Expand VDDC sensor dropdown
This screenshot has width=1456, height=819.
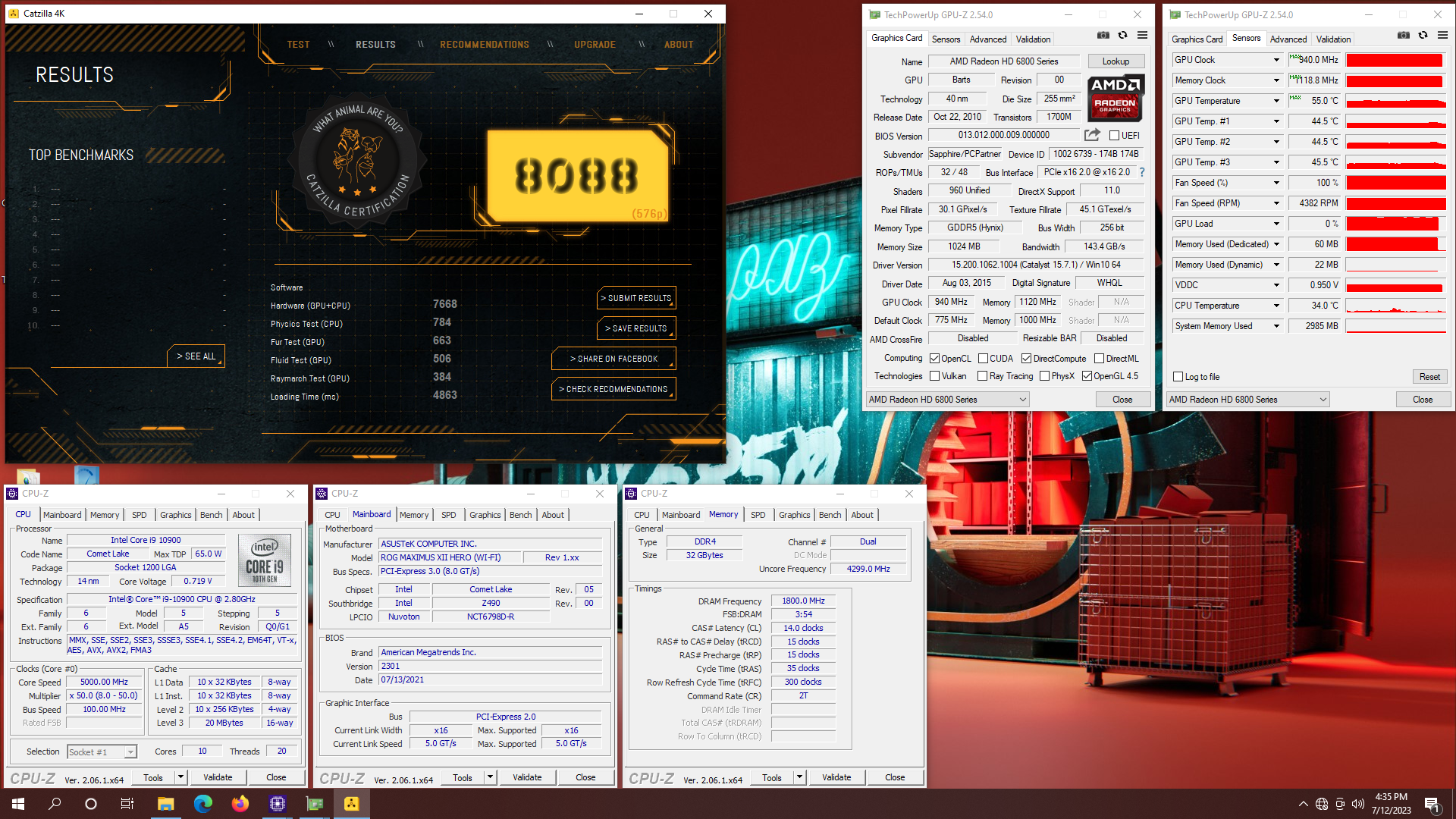coord(1276,285)
